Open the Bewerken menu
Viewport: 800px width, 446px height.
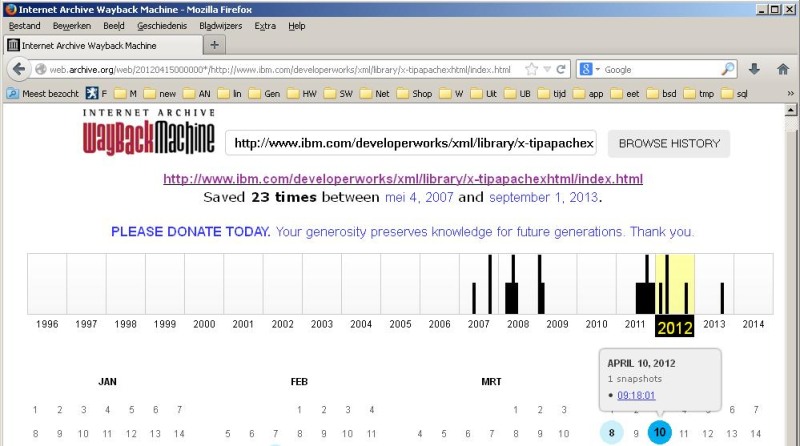pyautogui.click(x=72, y=26)
